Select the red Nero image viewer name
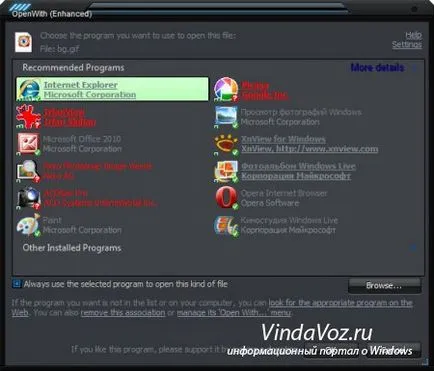 [98, 166]
